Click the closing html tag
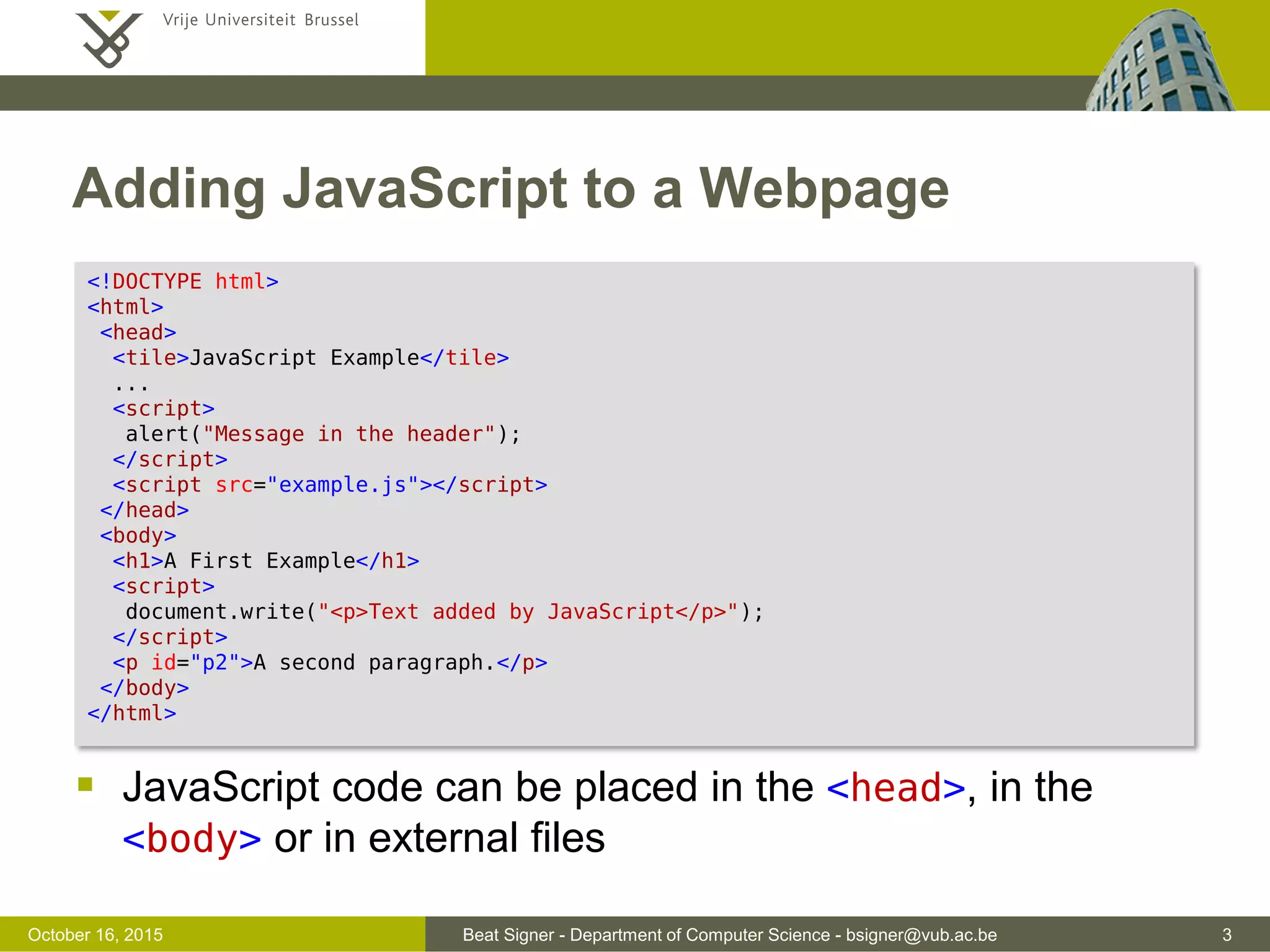 [131, 713]
